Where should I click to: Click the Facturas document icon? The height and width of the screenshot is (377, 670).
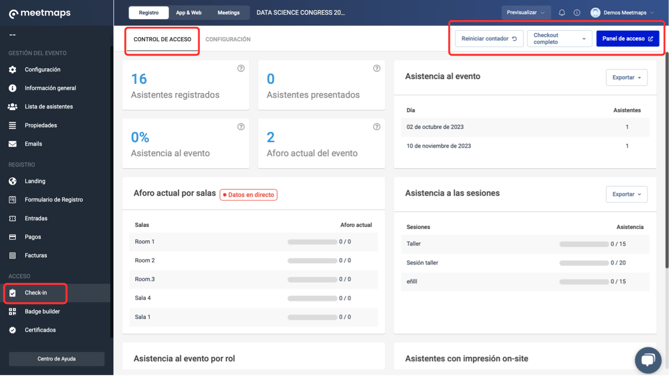coord(12,256)
